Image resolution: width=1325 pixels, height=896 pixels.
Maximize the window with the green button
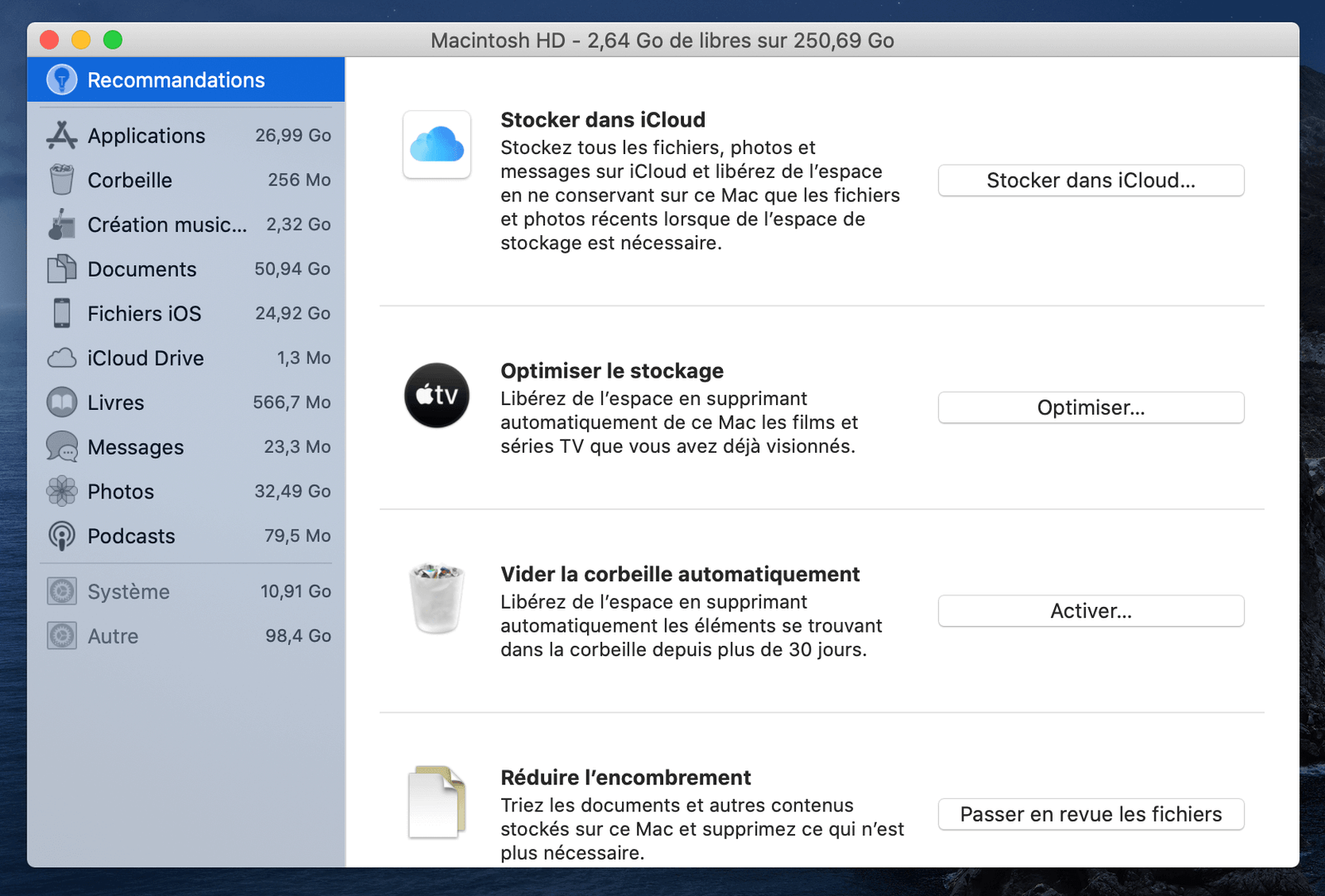(x=113, y=40)
